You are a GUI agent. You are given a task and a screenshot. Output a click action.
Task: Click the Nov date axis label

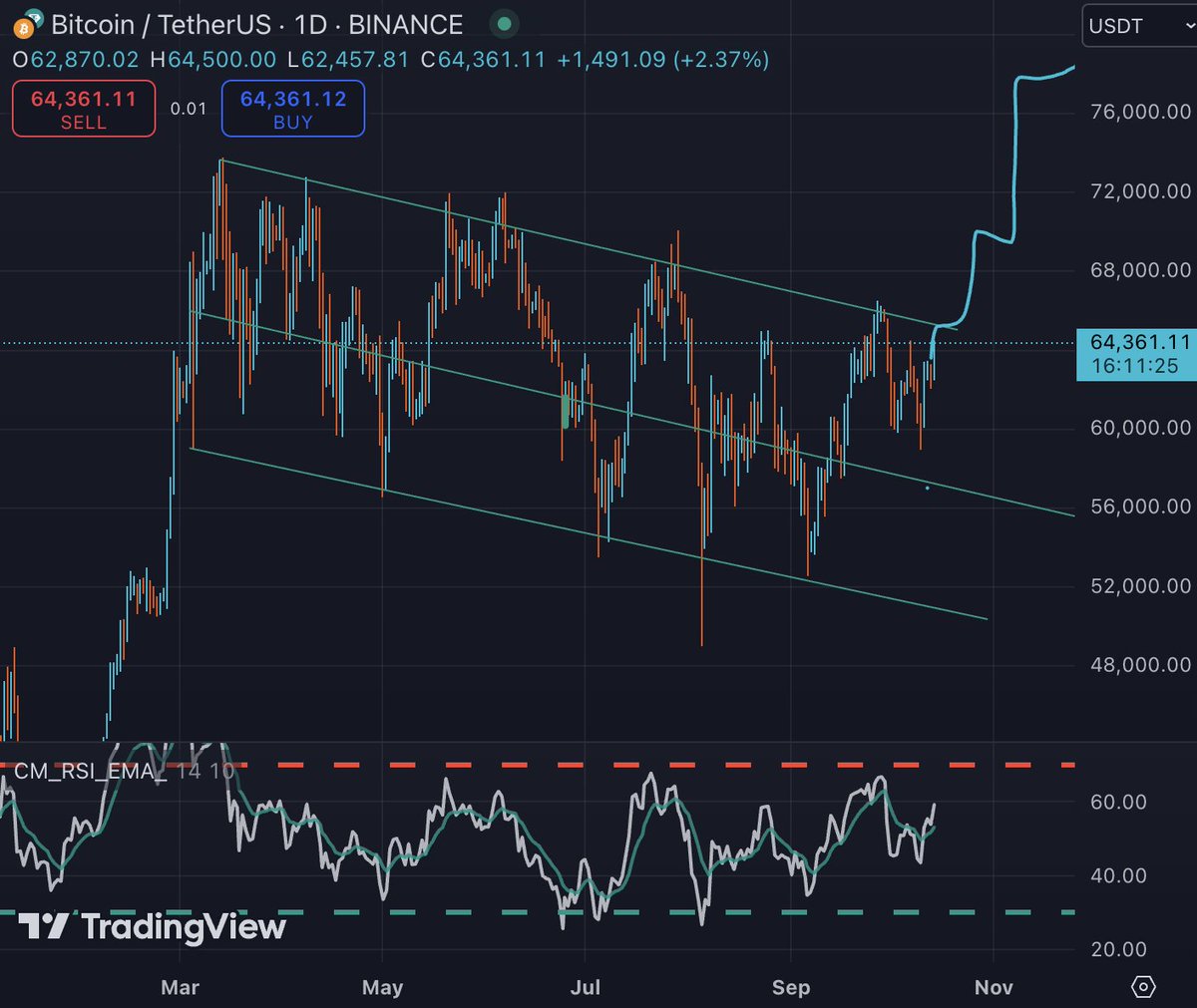[x=994, y=987]
